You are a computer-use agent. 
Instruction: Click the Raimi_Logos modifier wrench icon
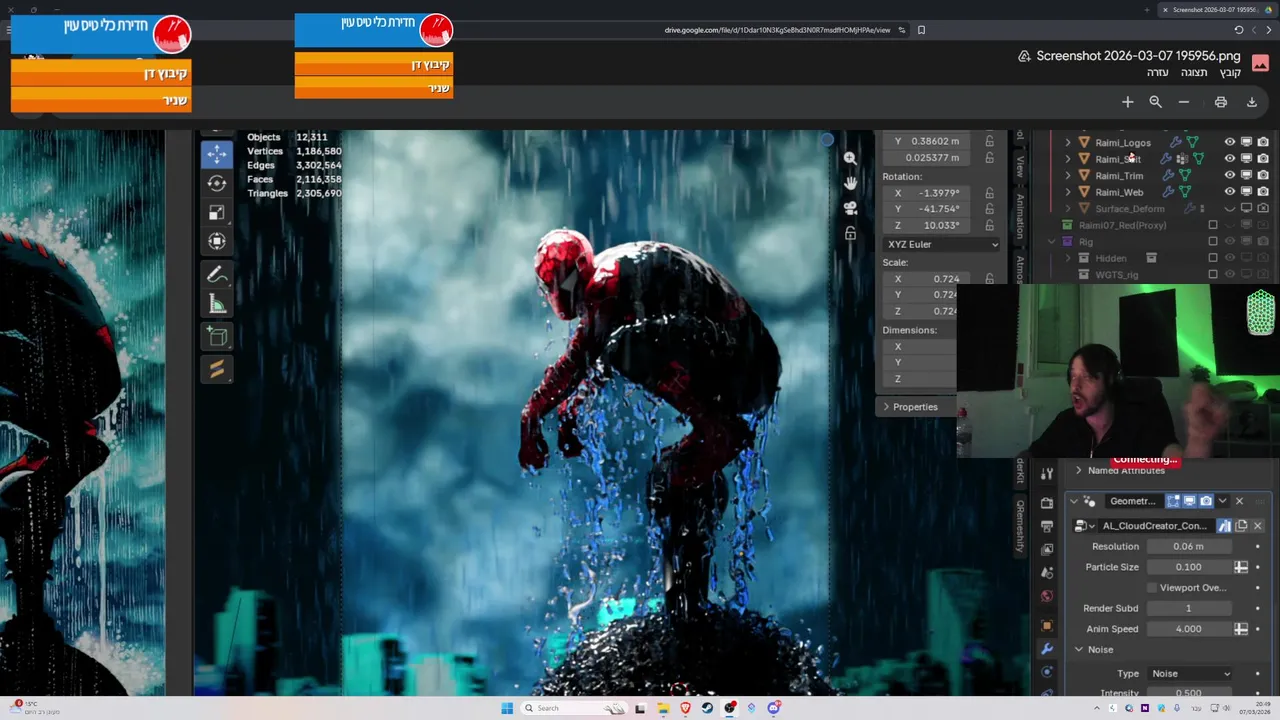(x=1176, y=142)
